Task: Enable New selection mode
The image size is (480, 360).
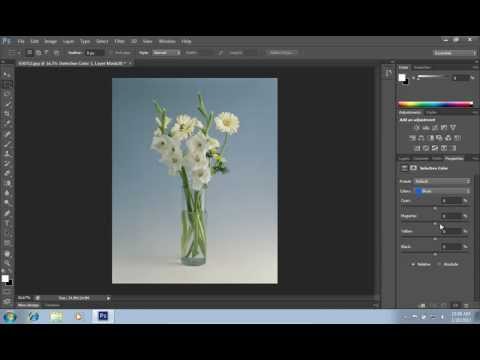Action: (x=30, y=53)
